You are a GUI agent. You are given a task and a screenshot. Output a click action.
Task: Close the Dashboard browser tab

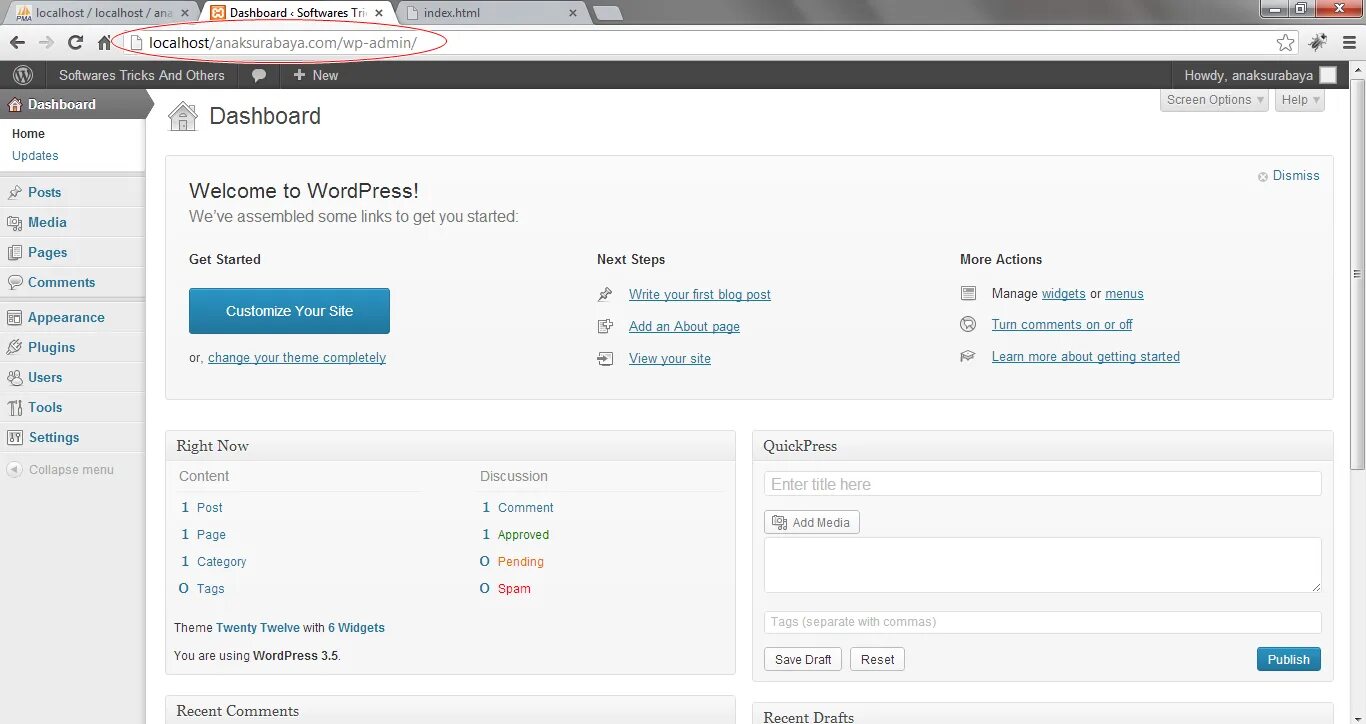(x=379, y=13)
